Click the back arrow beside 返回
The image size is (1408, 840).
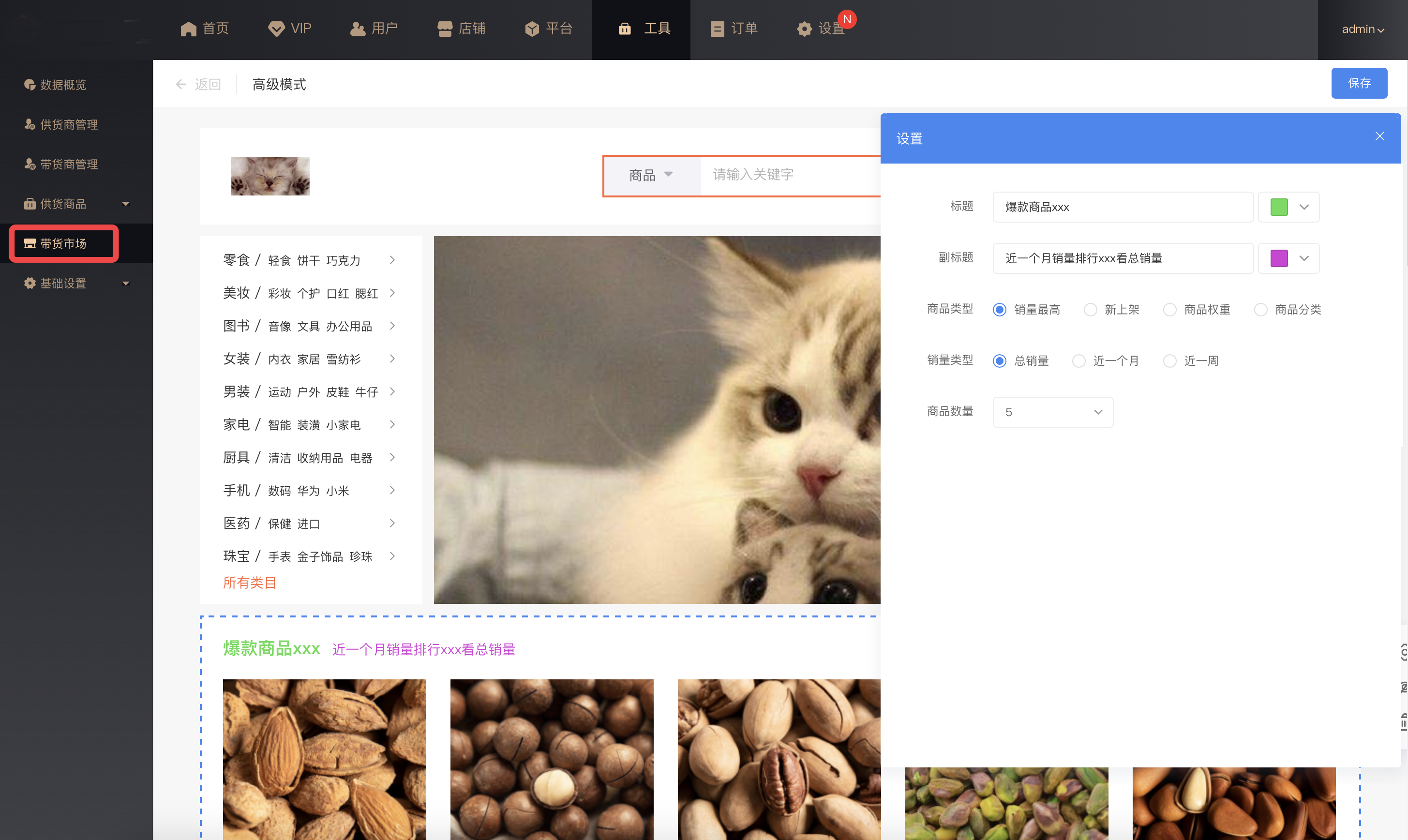[181, 84]
